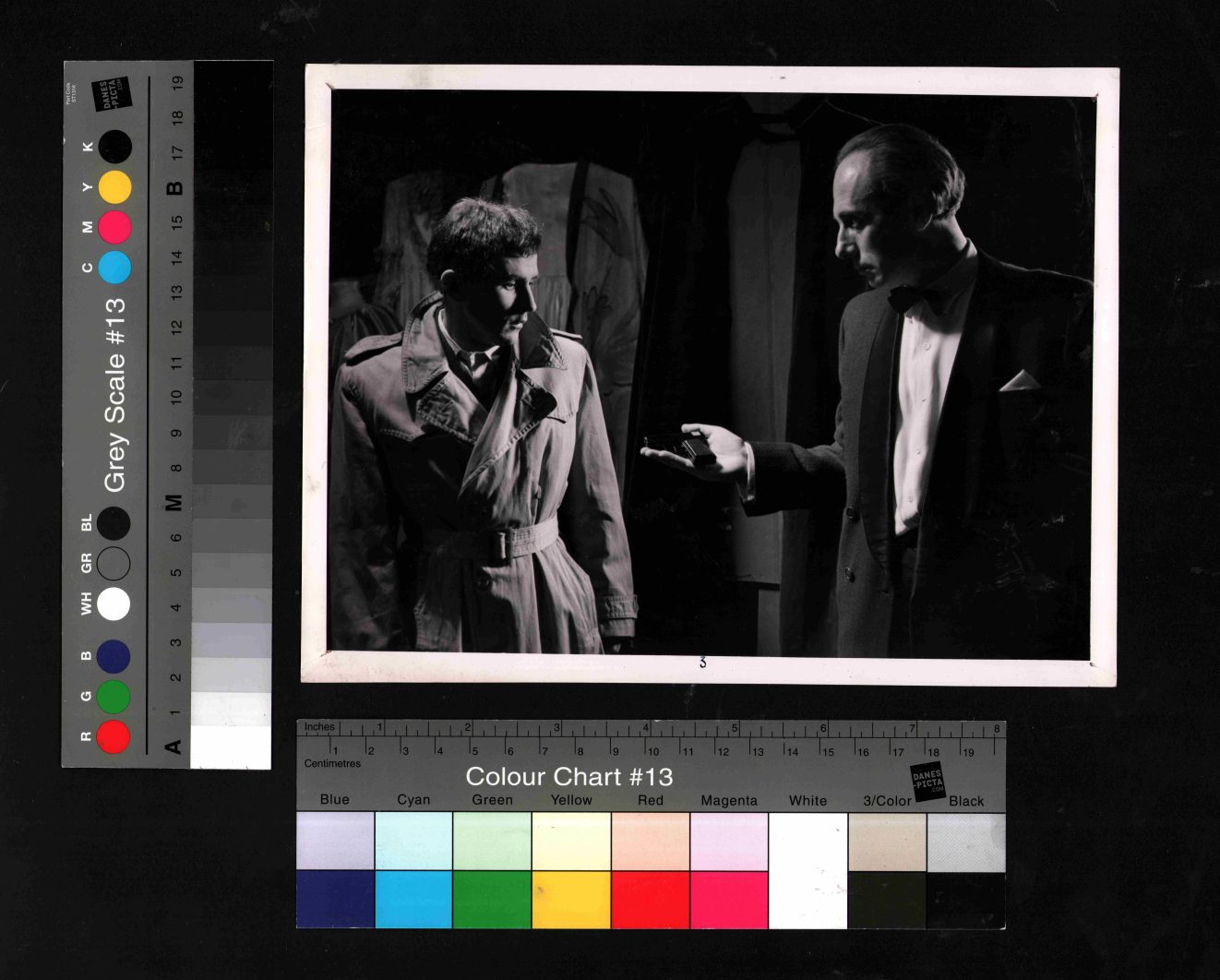
Task: Click the red circle labeled R
Action: coord(114,736)
